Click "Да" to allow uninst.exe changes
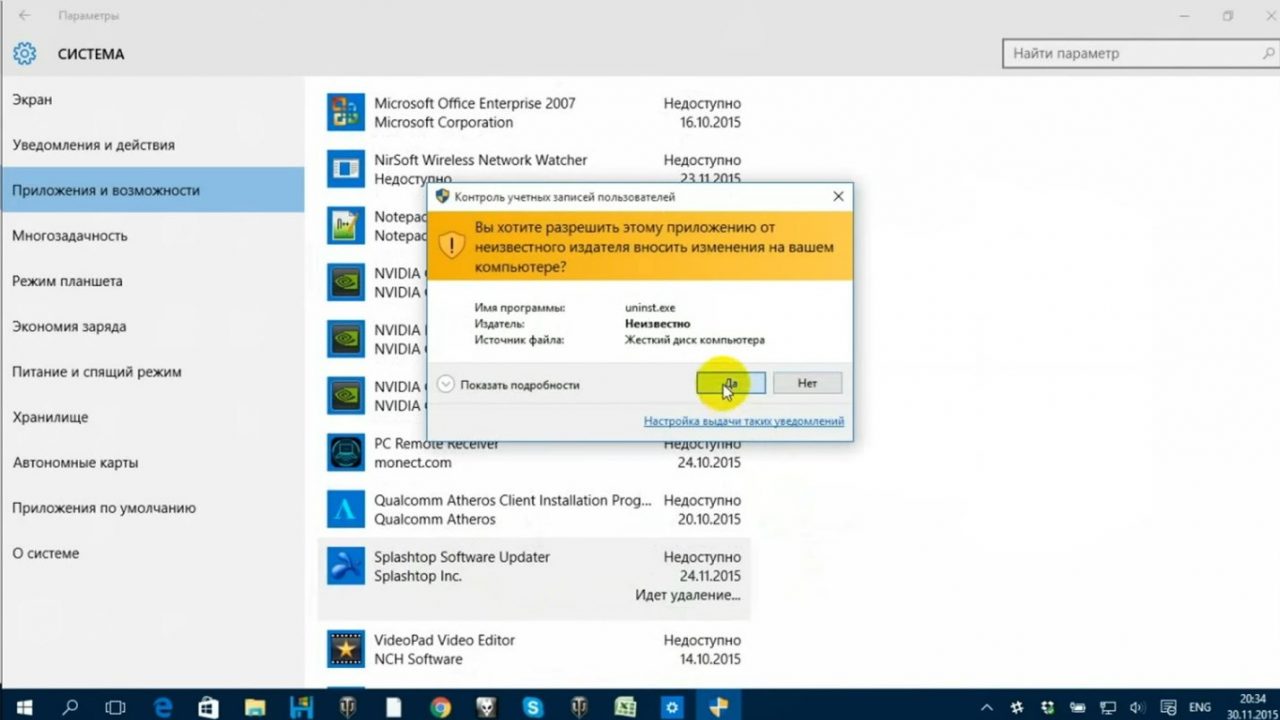 (x=729, y=382)
